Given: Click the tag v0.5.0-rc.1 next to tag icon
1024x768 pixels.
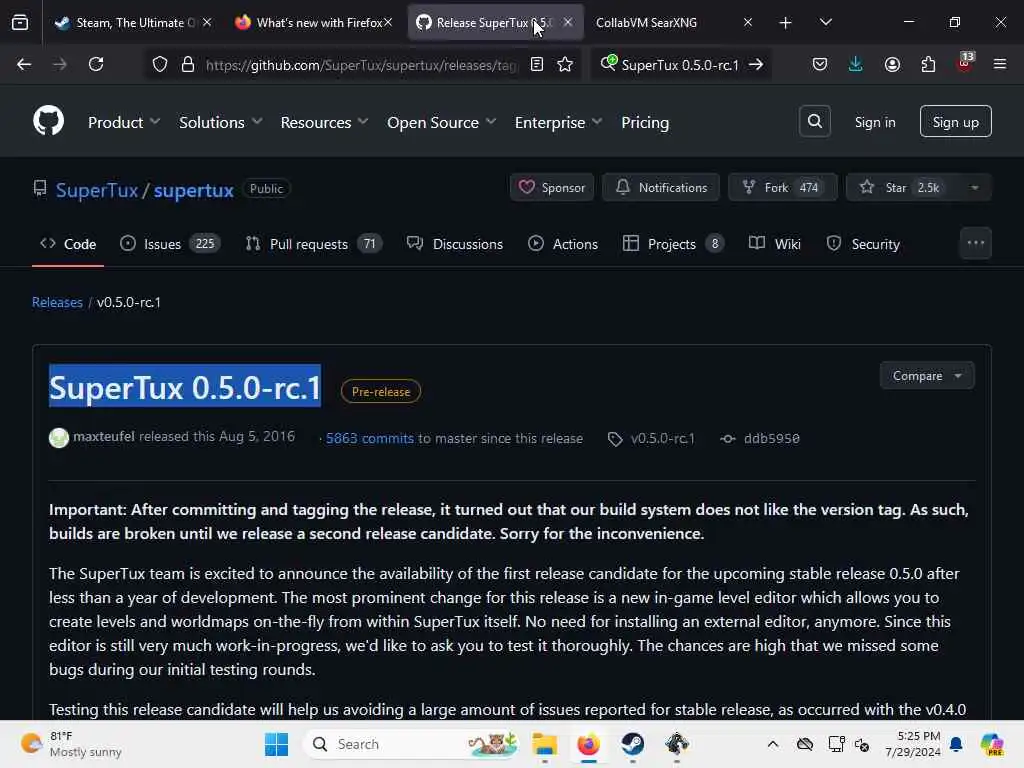Looking at the screenshot, I should [662, 439].
